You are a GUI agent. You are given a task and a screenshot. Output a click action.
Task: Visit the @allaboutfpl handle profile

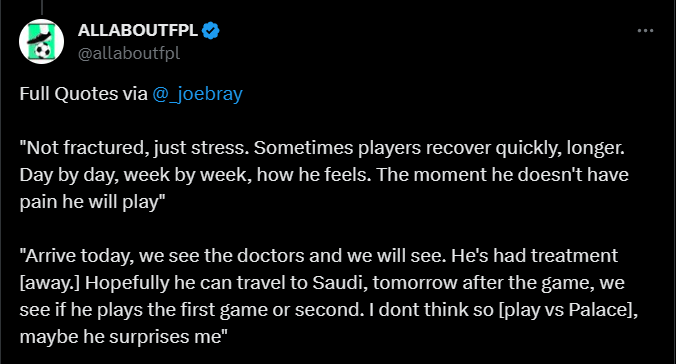pos(128,53)
